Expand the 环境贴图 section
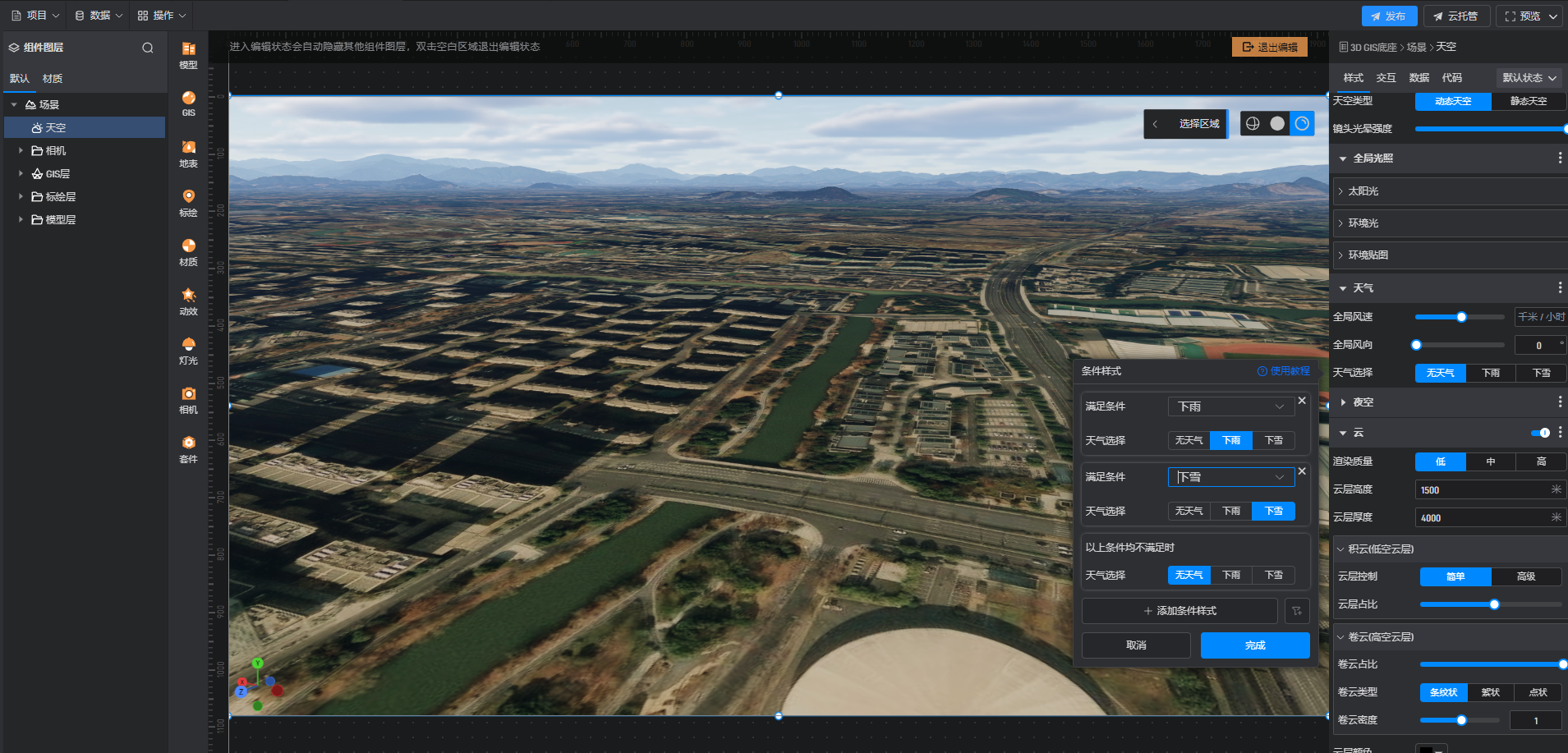Screen dimensions: 1568x753 1451,255
